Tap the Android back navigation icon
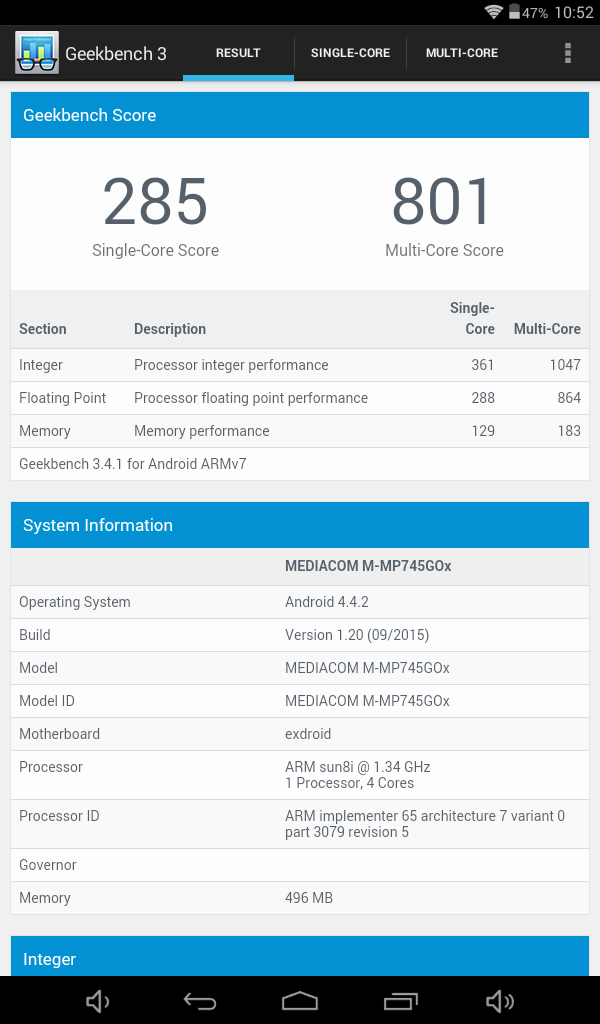 200,1000
